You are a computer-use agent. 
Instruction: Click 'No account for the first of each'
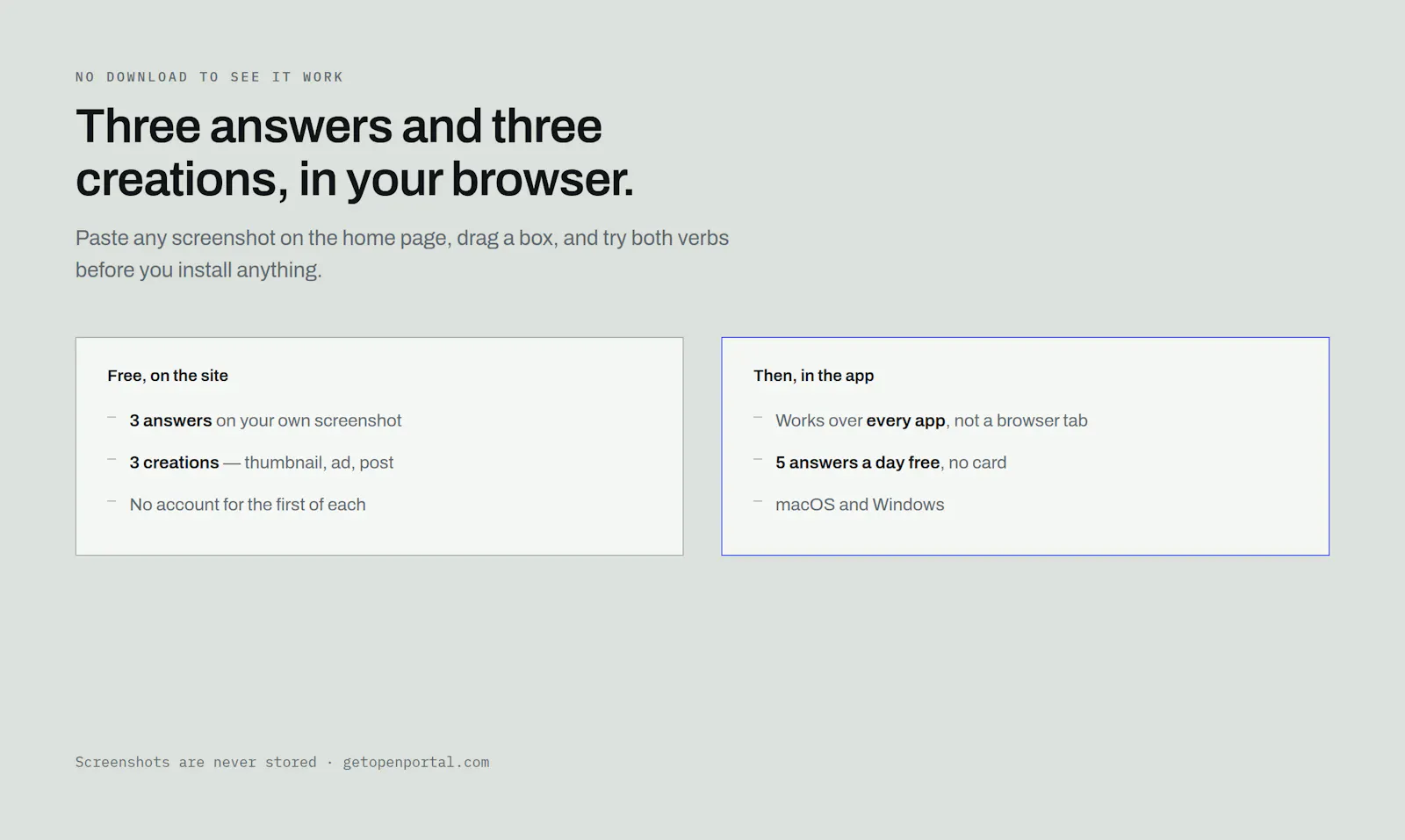click(248, 505)
